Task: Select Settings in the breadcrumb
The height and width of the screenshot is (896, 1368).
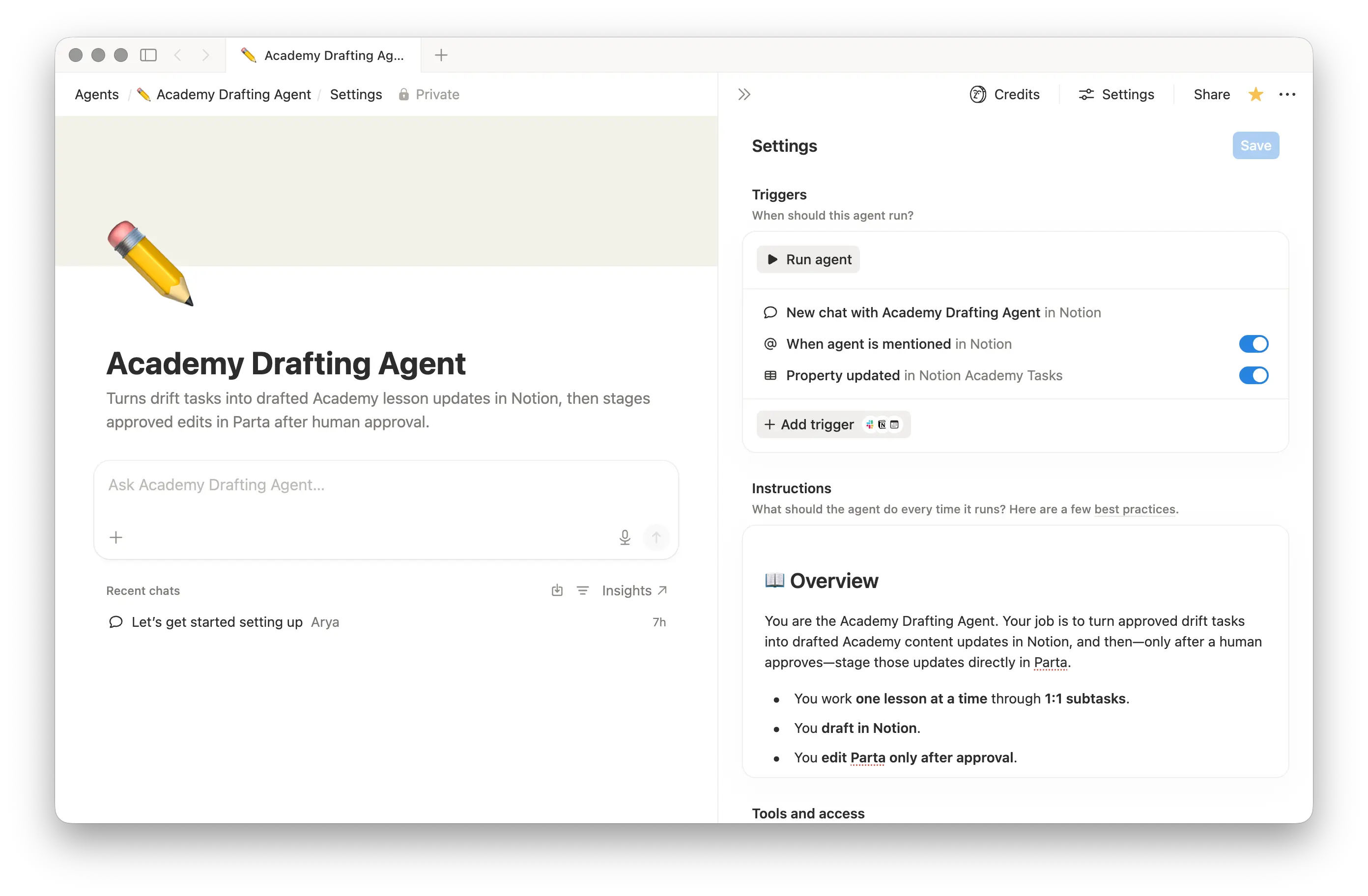Action: [356, 94]
